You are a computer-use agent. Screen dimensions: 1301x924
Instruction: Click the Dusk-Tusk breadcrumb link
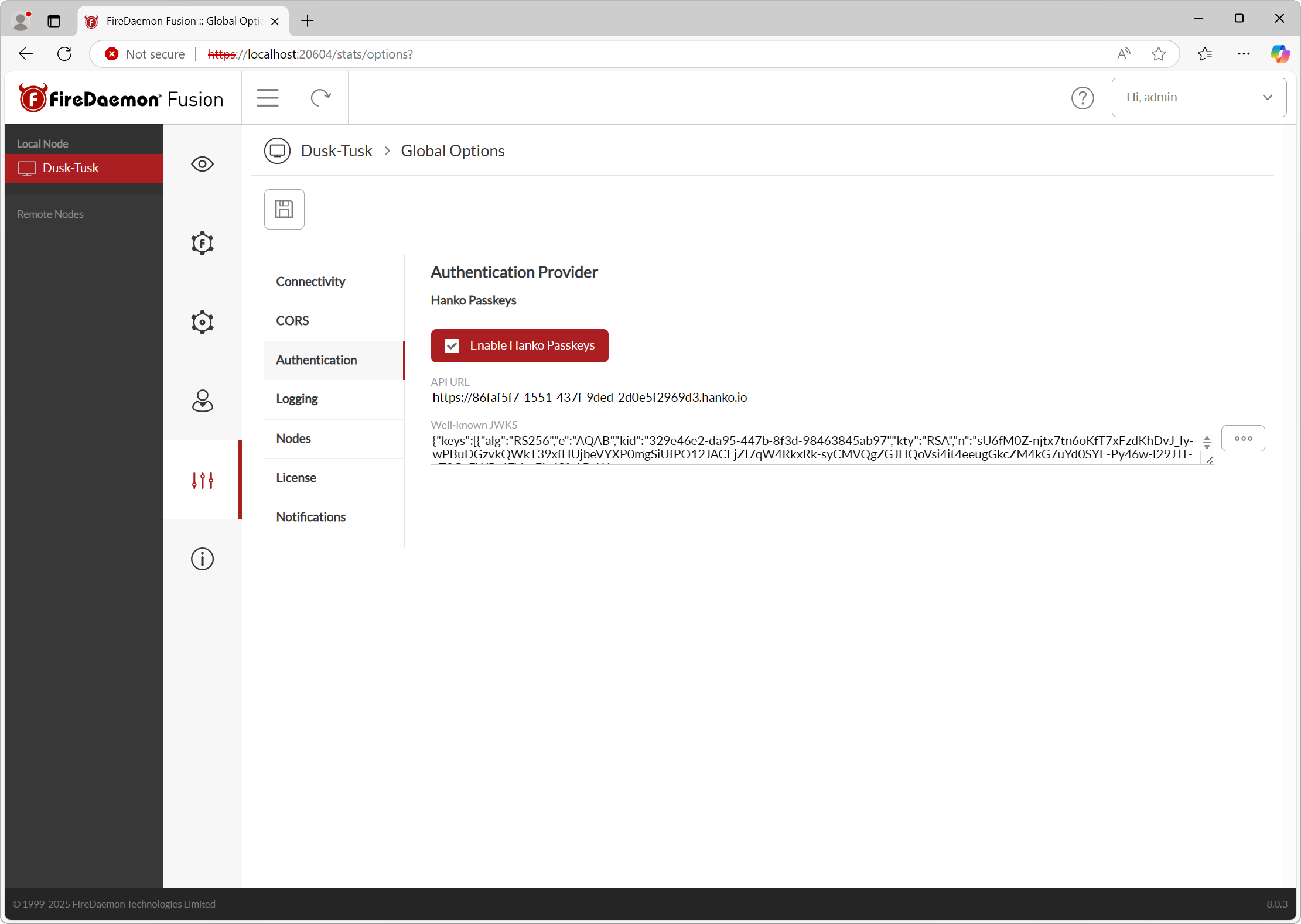[x=336, y=151]
